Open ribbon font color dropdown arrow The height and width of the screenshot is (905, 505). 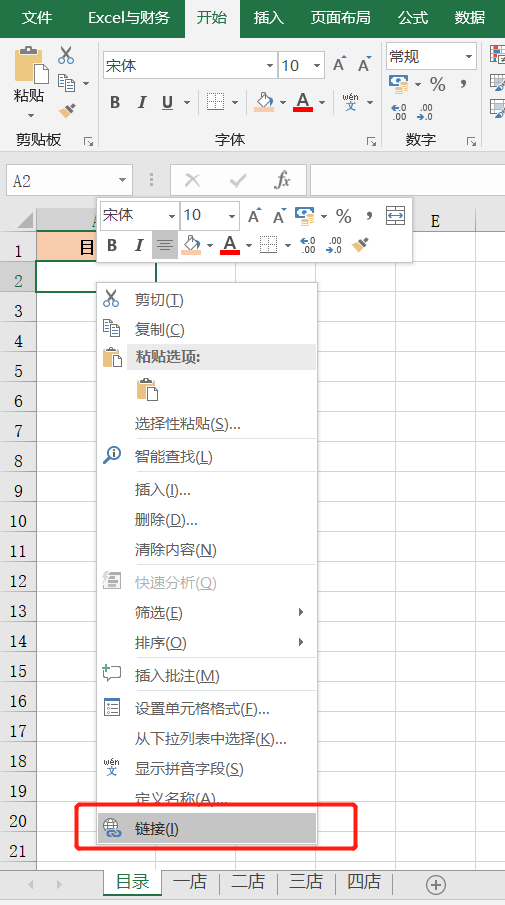(322, 103)
